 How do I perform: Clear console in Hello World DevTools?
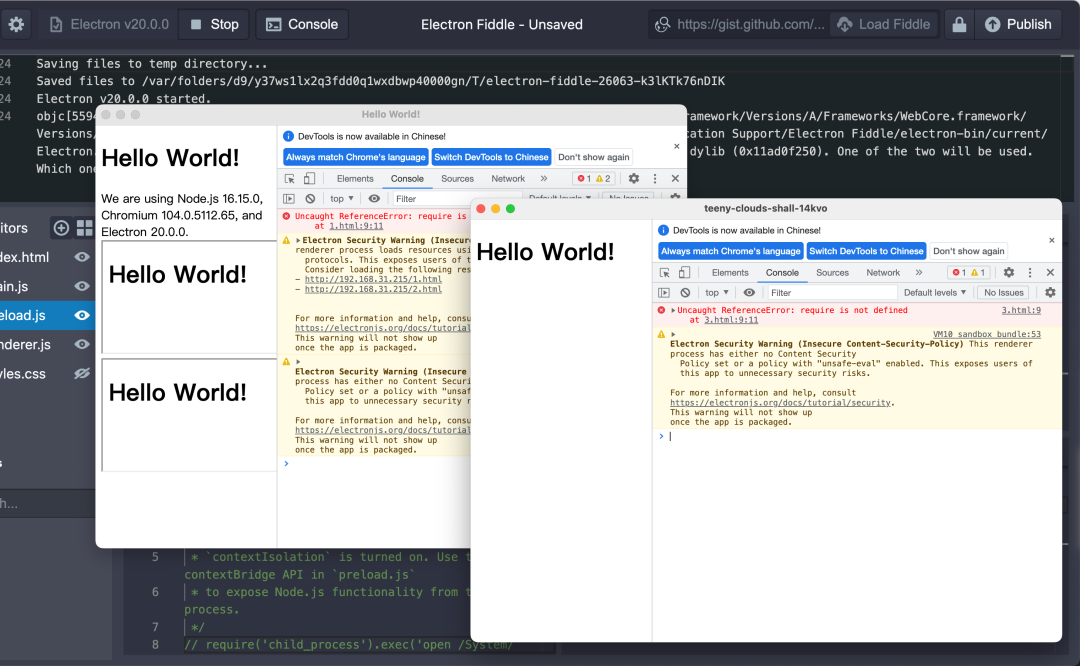[x=310, y=198]
